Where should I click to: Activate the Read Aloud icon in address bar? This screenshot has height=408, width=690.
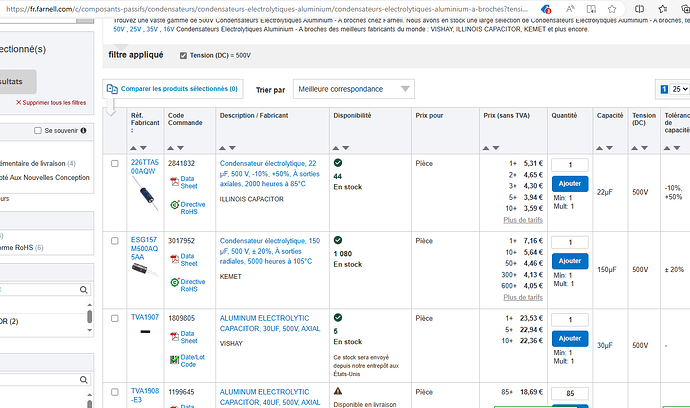570,9
